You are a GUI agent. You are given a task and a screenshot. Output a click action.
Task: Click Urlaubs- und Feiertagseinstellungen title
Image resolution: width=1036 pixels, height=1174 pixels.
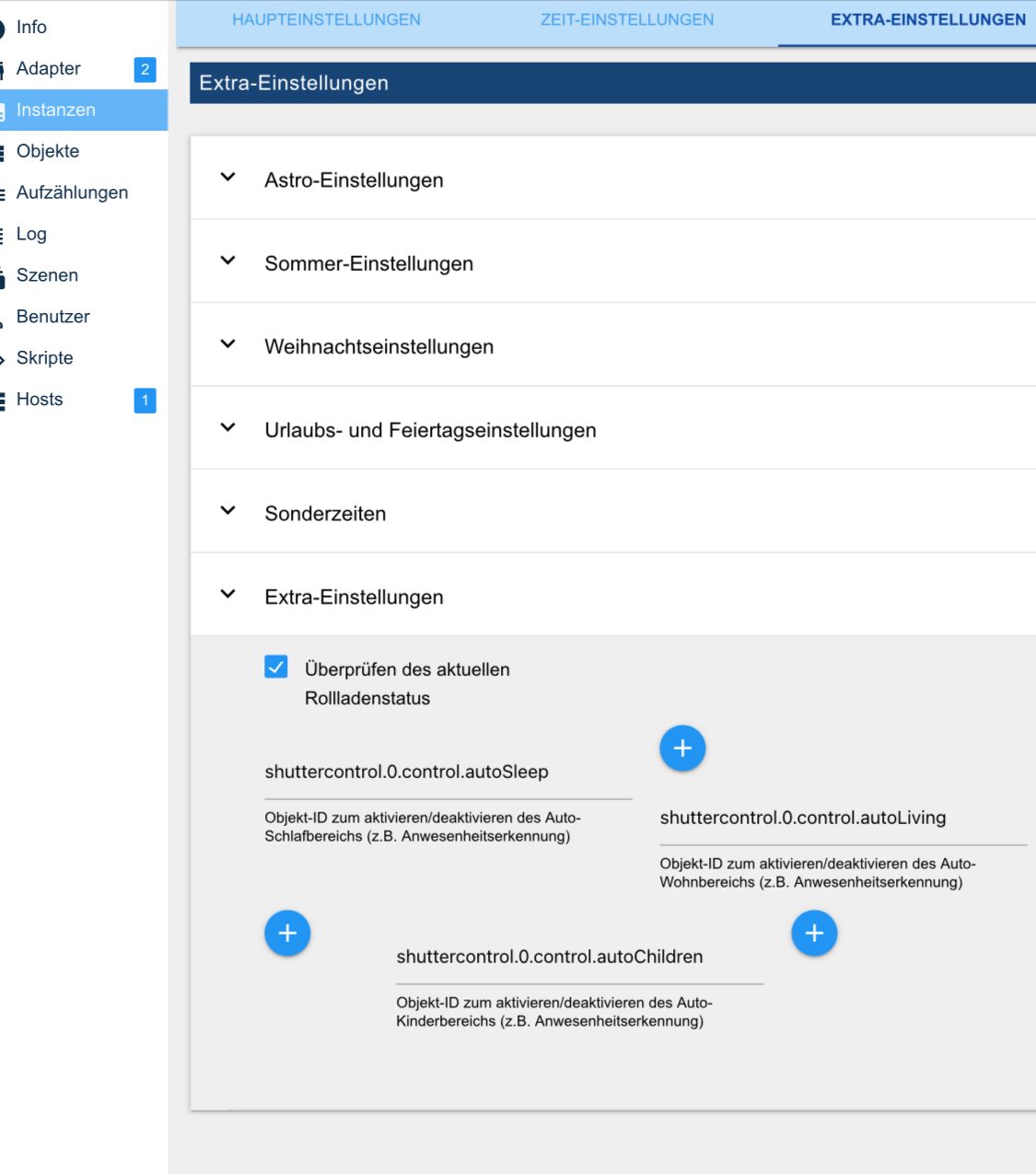[430, 431]
